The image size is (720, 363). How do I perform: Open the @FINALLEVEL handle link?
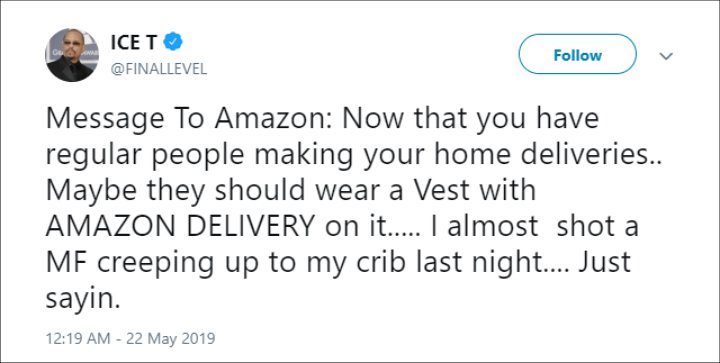pos(158,69)
